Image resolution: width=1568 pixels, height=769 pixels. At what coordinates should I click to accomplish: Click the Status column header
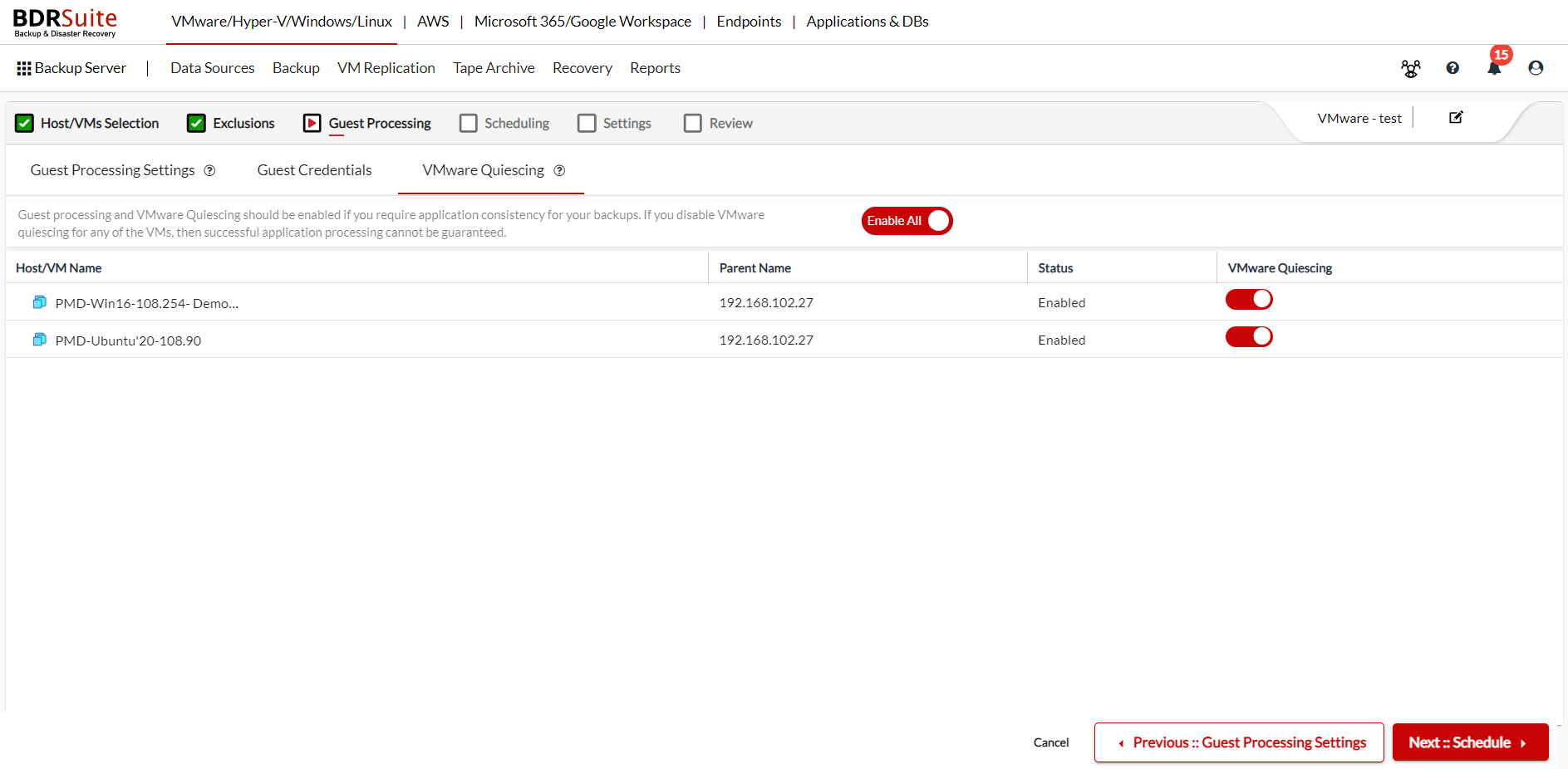[x=1055, y=268]
